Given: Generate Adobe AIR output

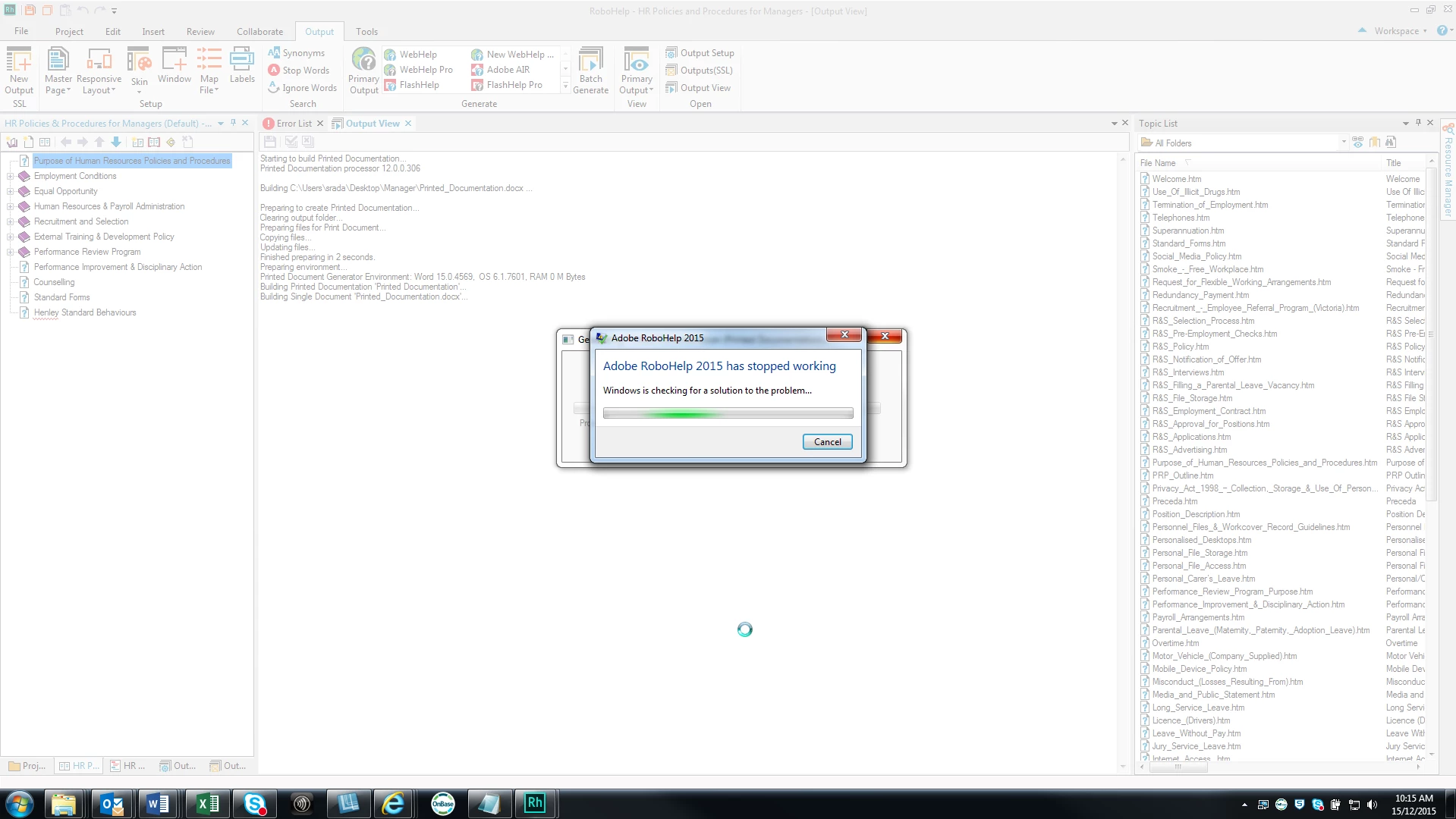Looking at the screenshot, I should pos(501,70).
